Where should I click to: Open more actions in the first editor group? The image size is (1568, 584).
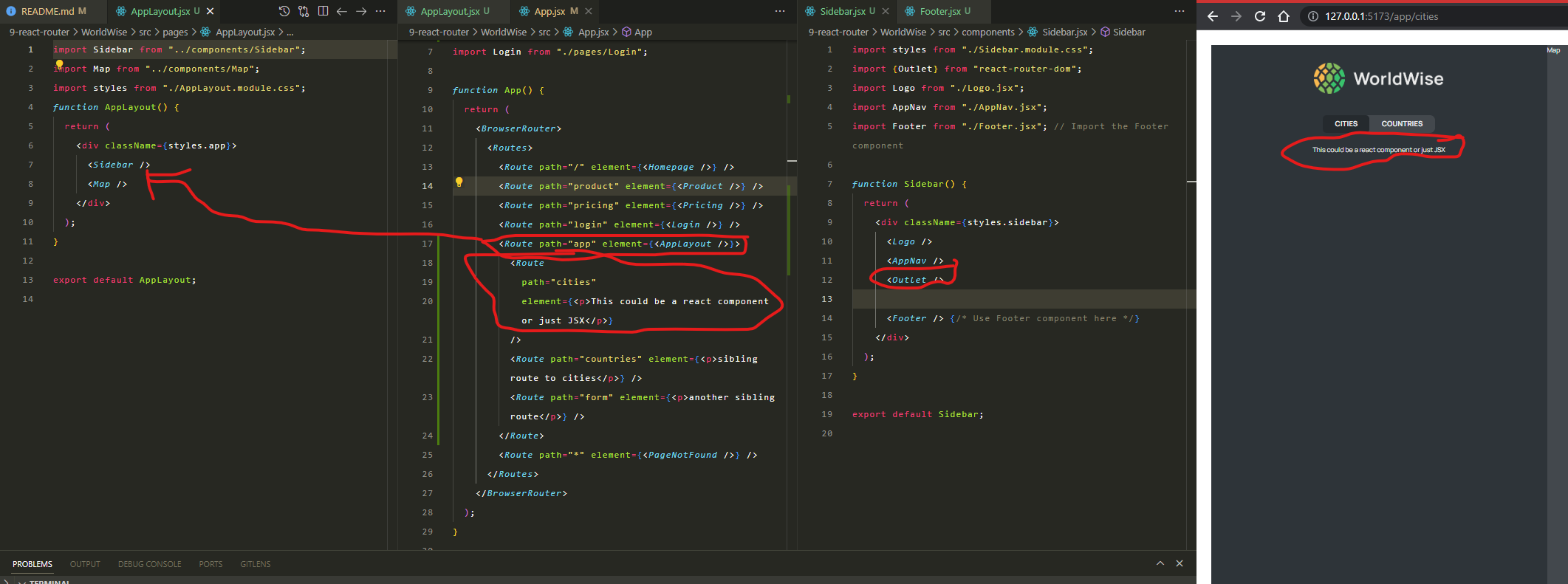click(380, 11)
